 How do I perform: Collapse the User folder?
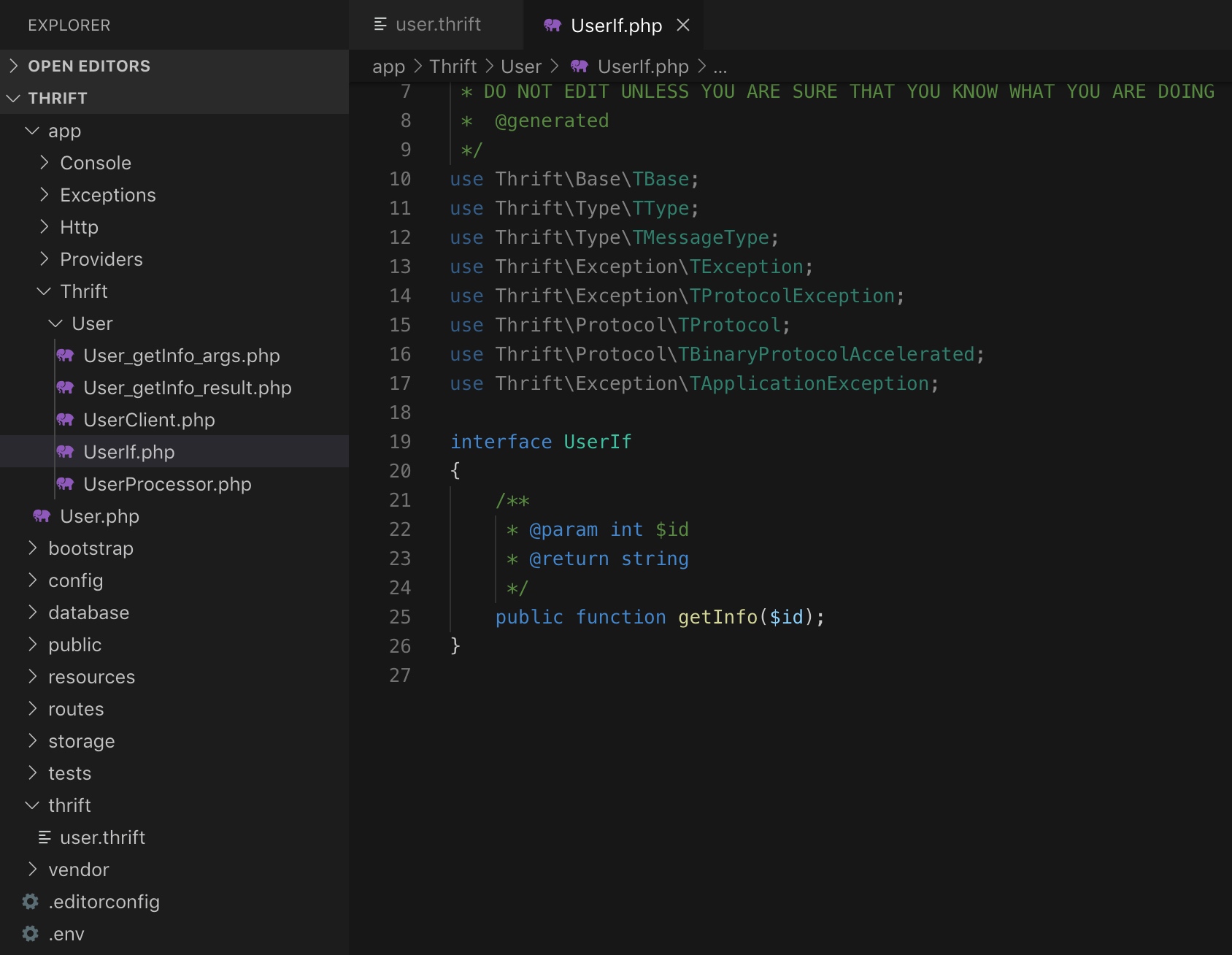[174, 323]
